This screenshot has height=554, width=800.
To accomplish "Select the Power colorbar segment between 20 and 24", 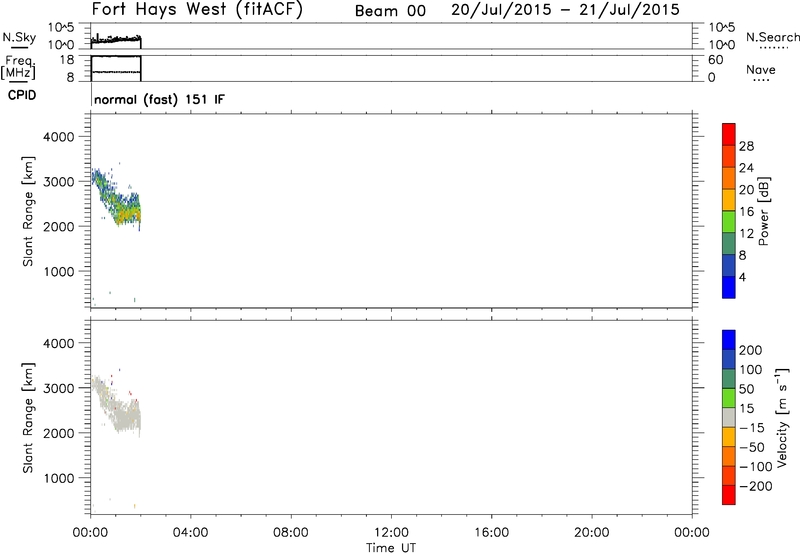I will click(729, 178).
